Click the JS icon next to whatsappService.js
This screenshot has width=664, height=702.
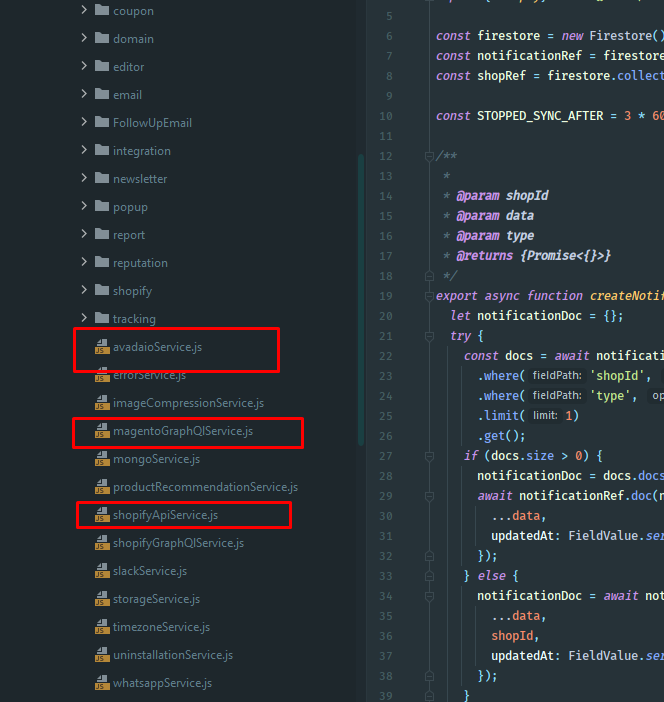[x=102, y=683]
